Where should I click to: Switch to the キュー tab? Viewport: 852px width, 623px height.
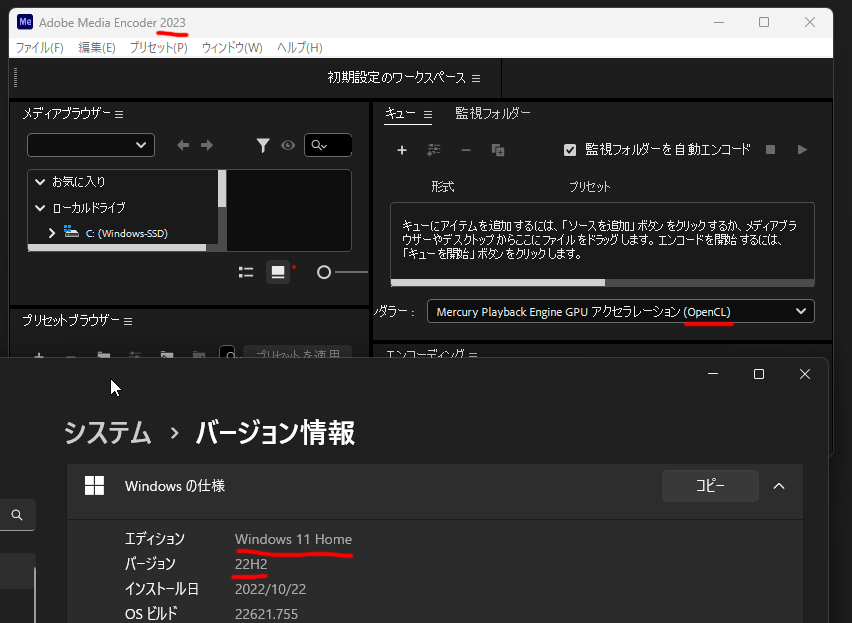coord(400,114)
